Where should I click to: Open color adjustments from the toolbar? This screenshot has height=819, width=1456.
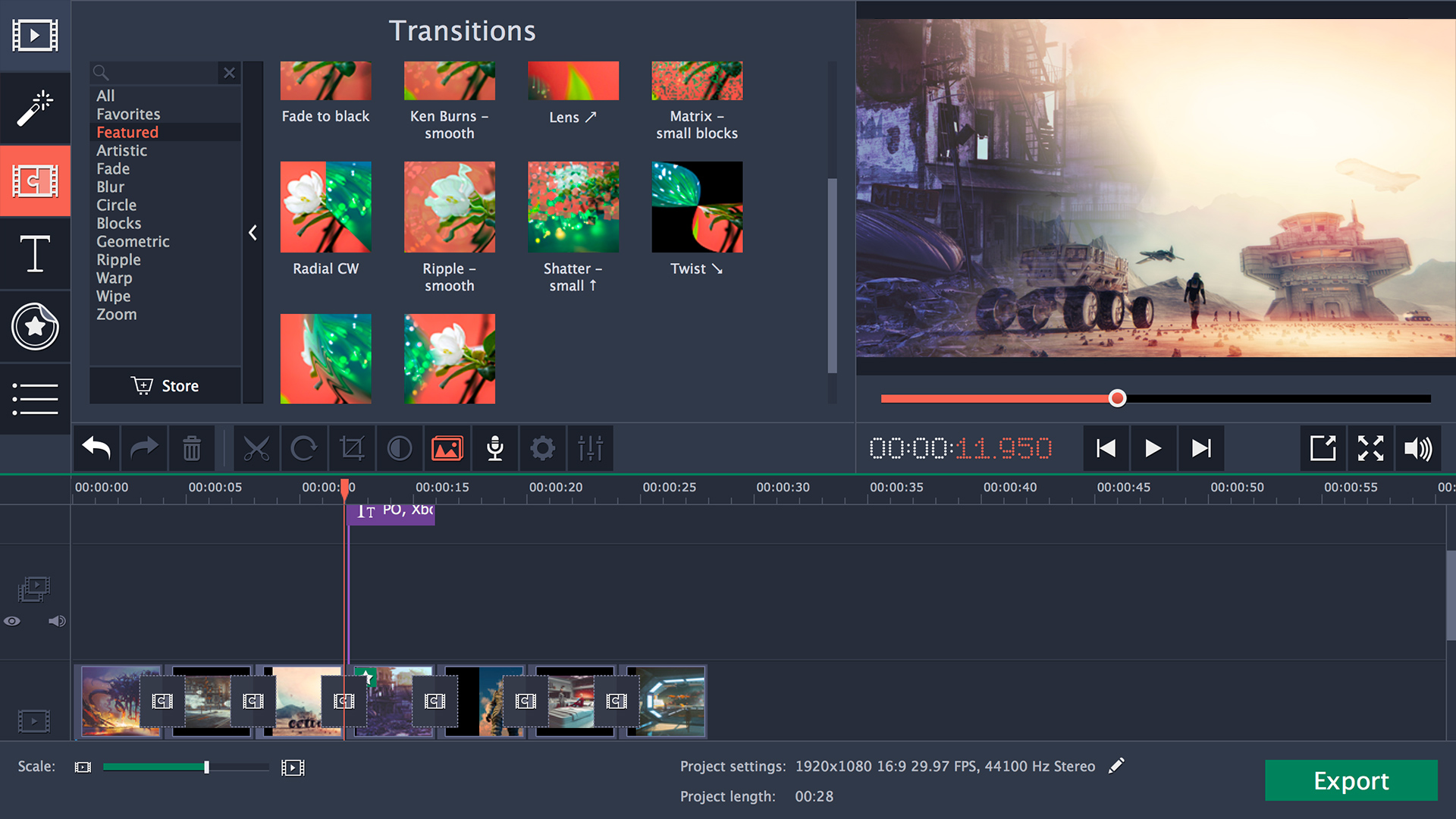click(x=400, y=448)
